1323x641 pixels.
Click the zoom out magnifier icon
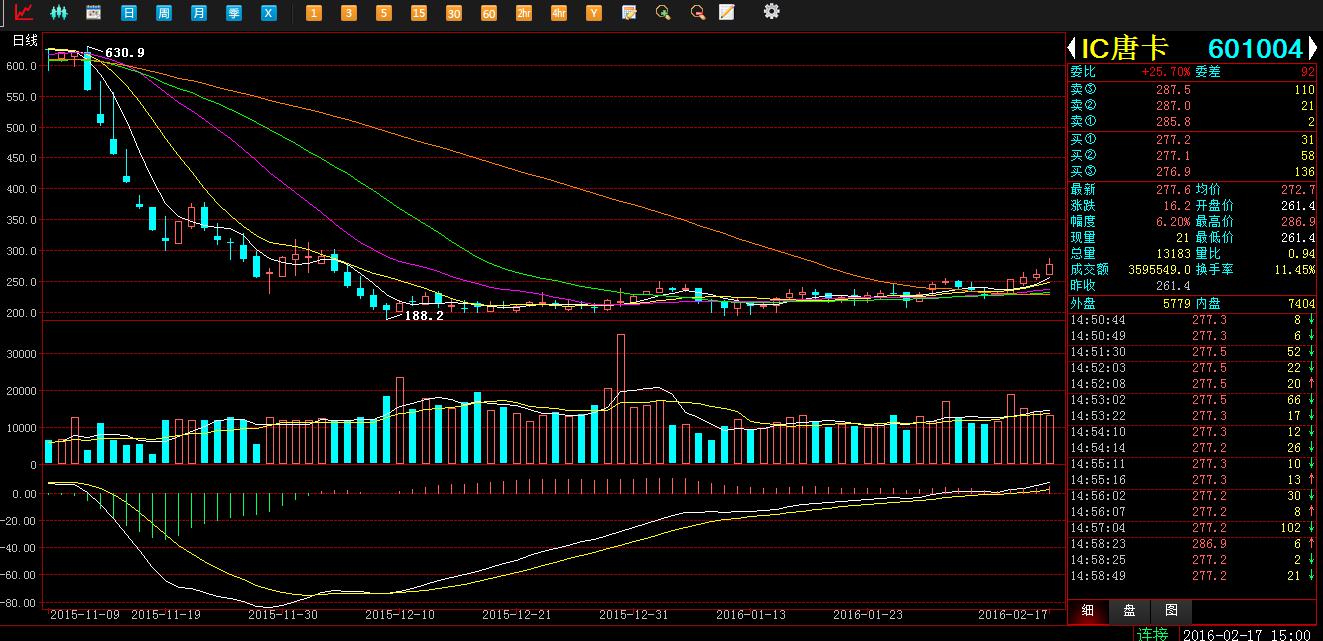pyautogui.click(x=697, y=13)
